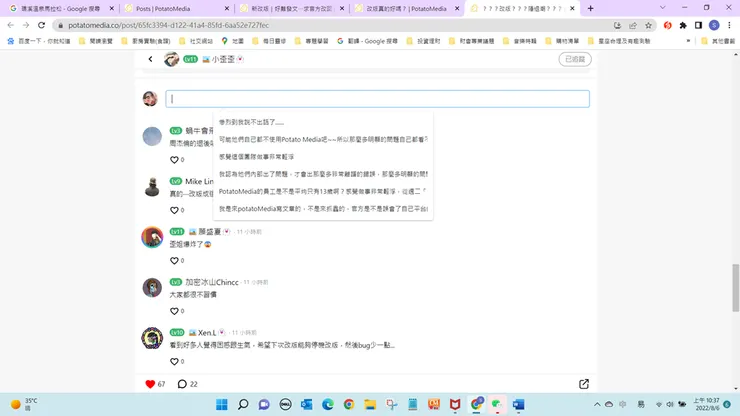Click the author avatar in the header
The height and width of the screenshot is (416, 740).
pos(171,59)
